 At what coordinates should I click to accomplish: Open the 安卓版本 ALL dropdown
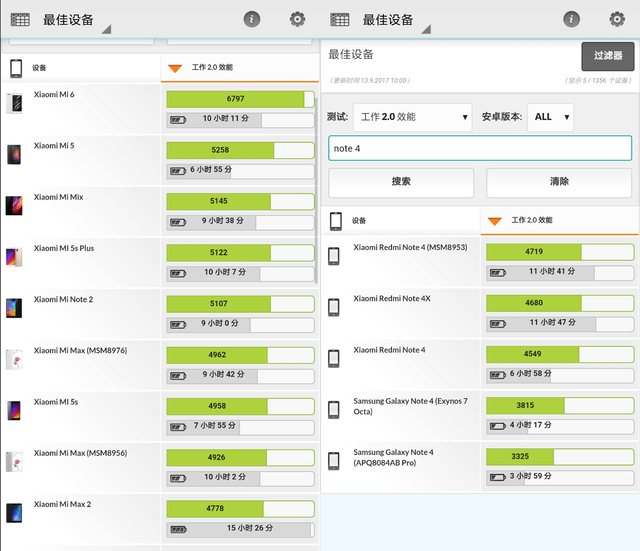click(x=550, y=117)
